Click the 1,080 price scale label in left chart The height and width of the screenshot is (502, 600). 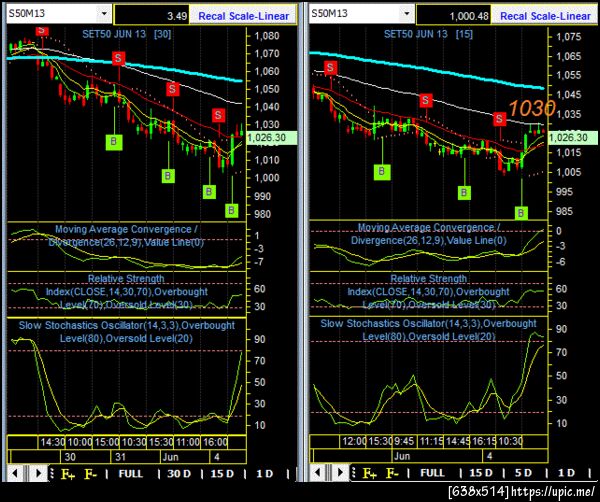click(x=267, y=36)
